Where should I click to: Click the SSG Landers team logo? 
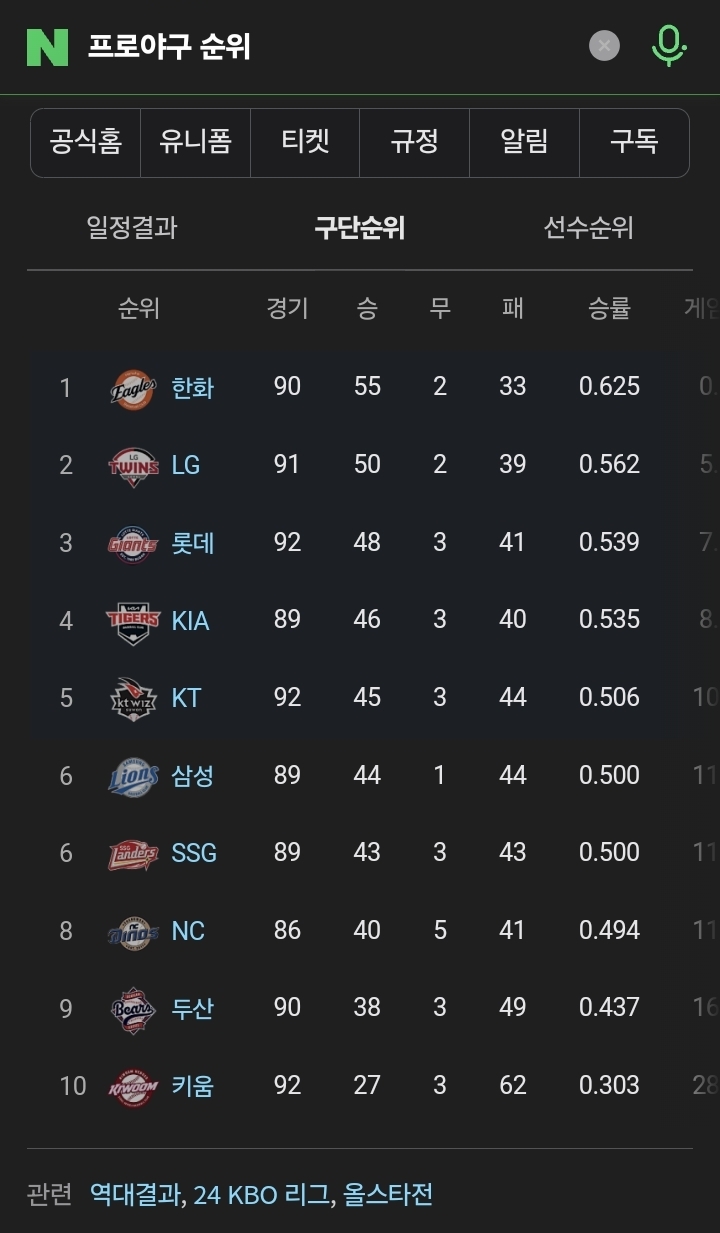point(133,854)
